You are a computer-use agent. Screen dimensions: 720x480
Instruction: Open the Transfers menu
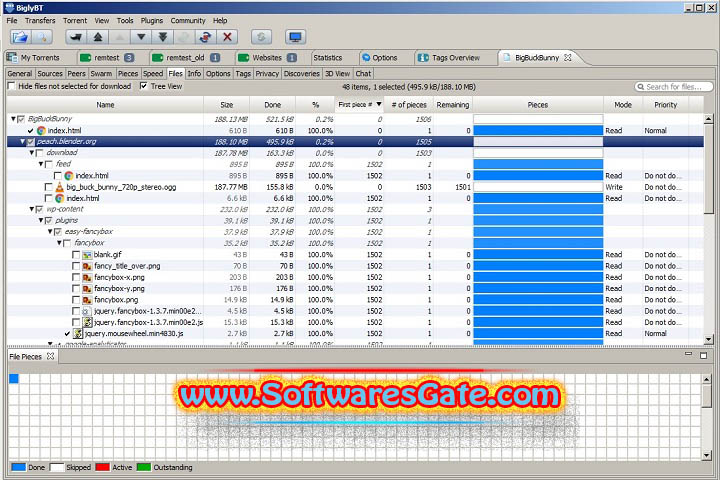click(x=40, y=21)
